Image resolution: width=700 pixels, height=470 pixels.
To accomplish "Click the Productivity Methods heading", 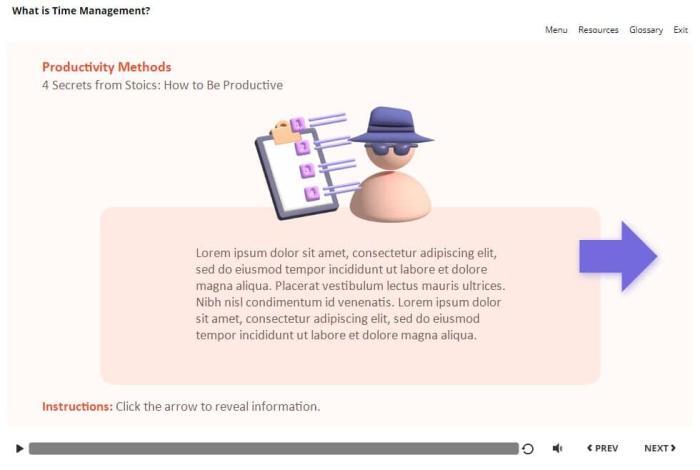I will coord(107,67).
